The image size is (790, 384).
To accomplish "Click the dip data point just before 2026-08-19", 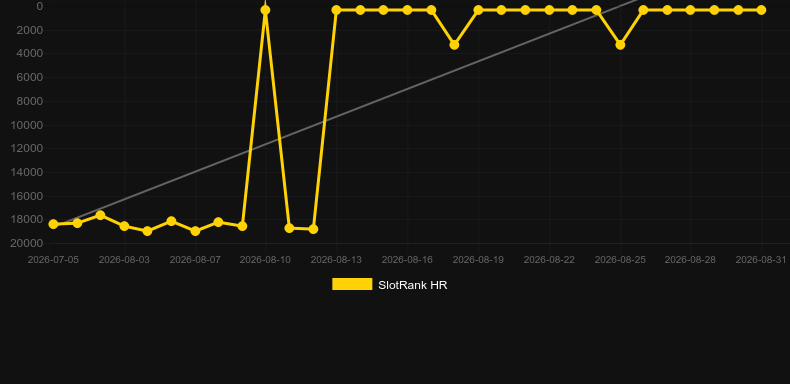I will click(454, 45).
